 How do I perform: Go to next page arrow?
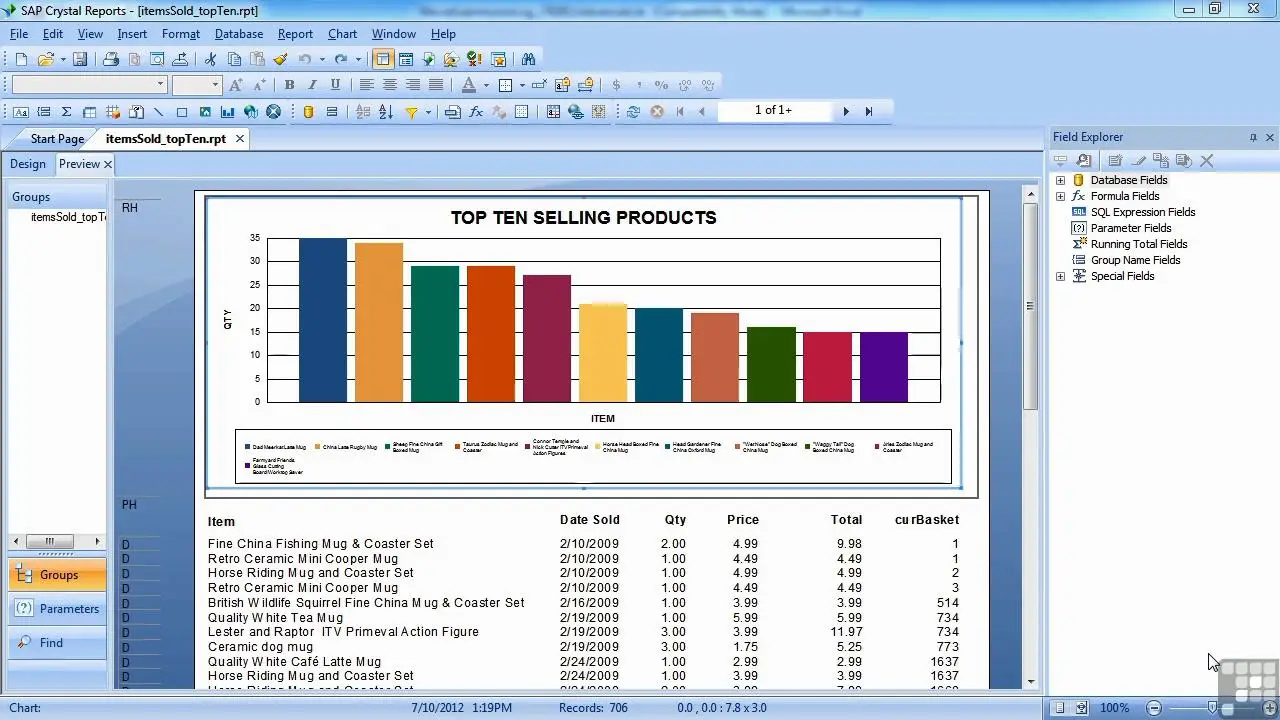pos(846,112)
